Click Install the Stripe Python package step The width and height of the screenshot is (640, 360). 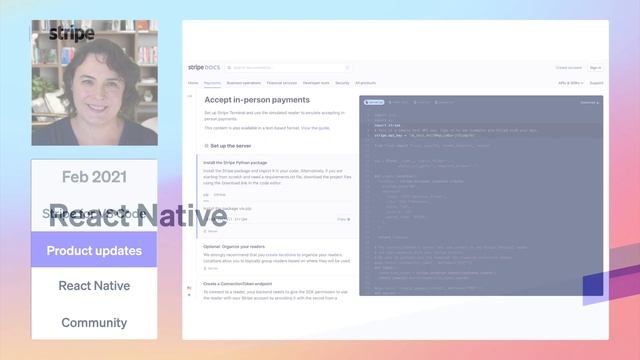[x=235, y=162]
